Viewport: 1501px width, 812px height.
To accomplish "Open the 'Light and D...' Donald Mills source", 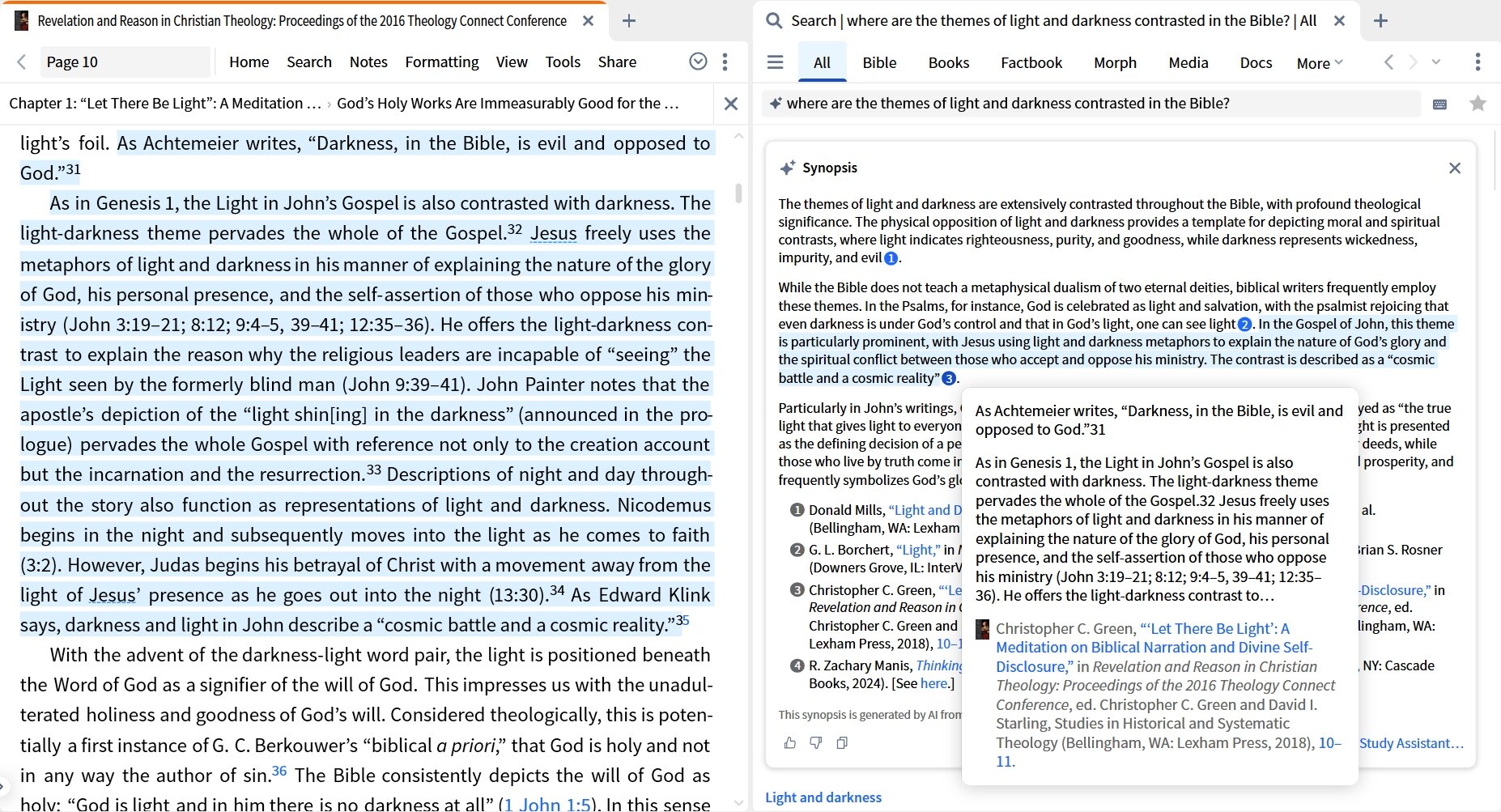I will (925, 510).
